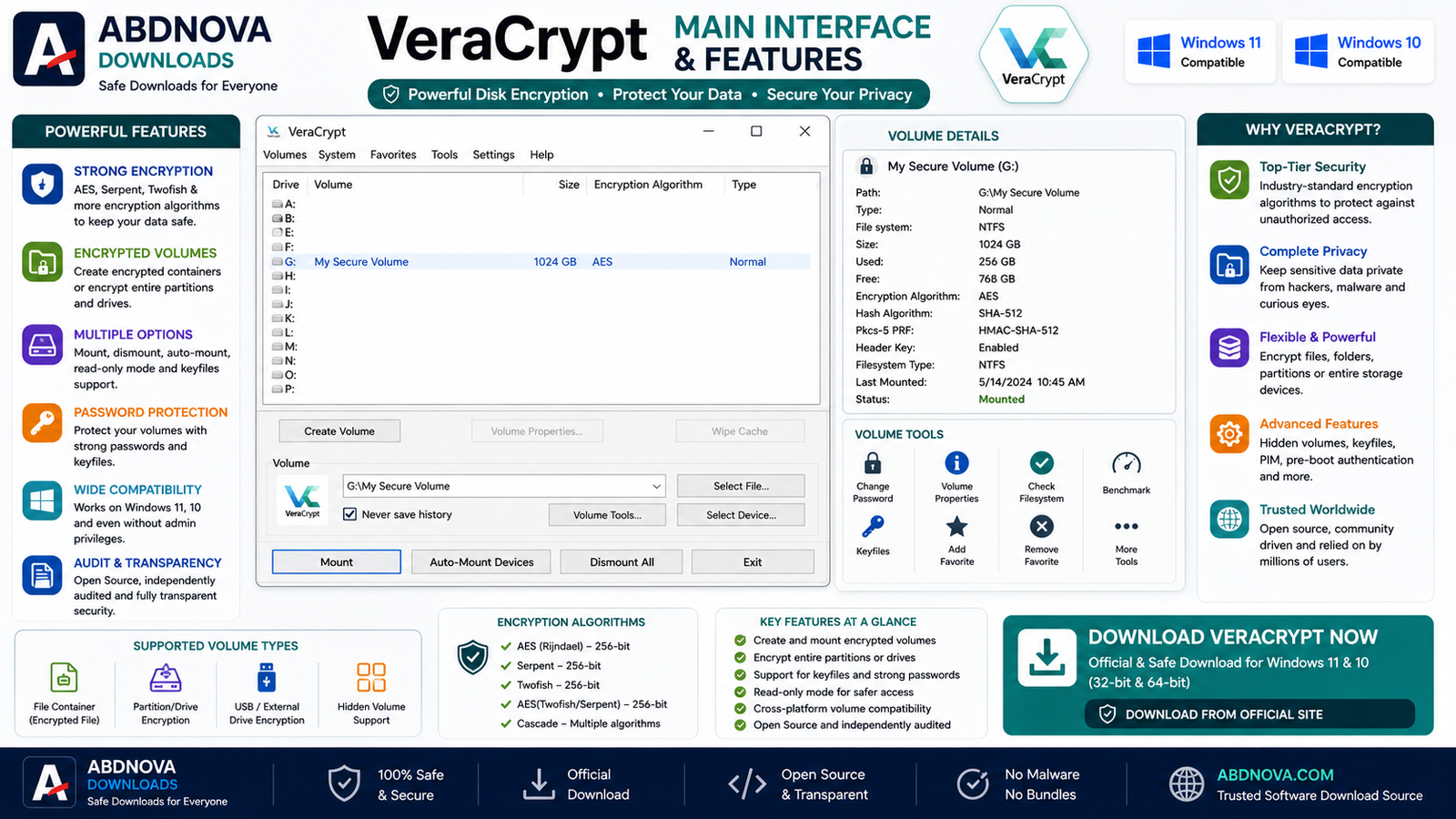Open Volume Properties info icon
The image size is (1456, 819).
[x=956, y=462]
